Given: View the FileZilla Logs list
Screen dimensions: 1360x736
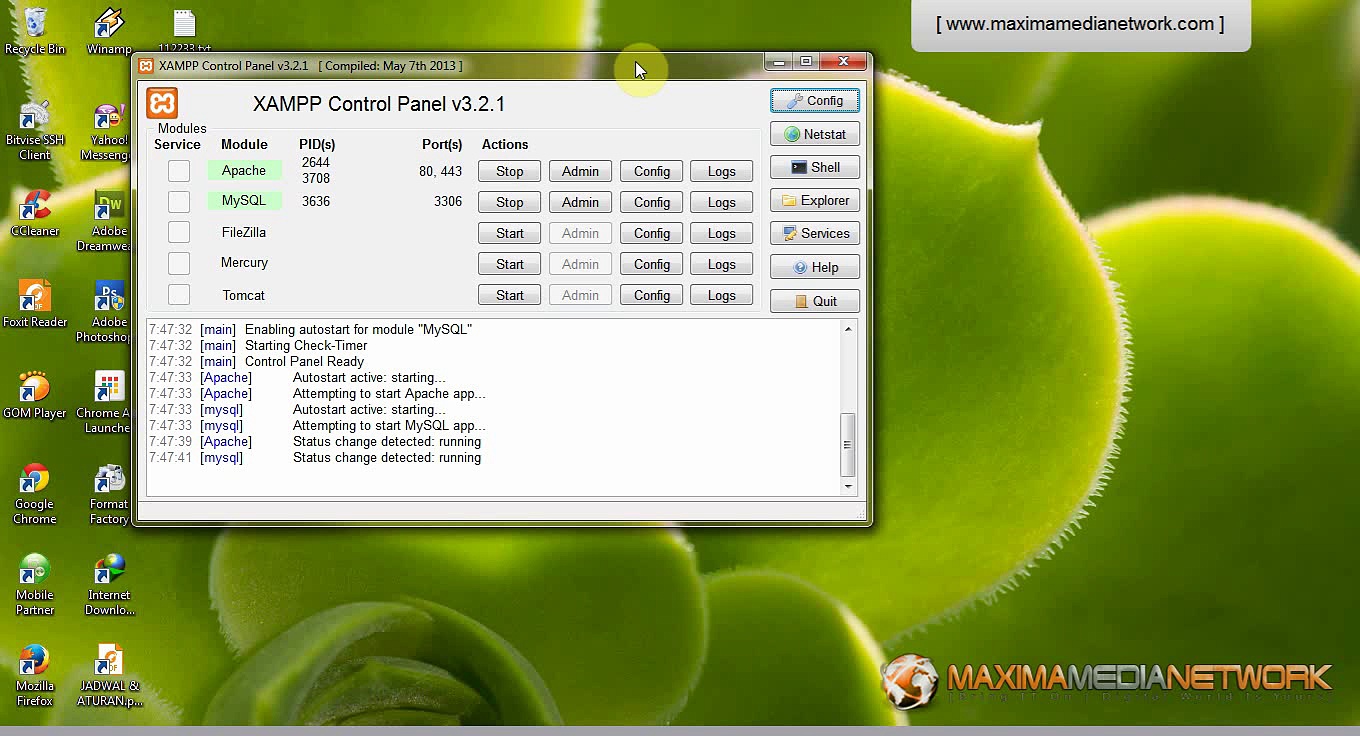Looking at the screenshot, I should [722, 233].
